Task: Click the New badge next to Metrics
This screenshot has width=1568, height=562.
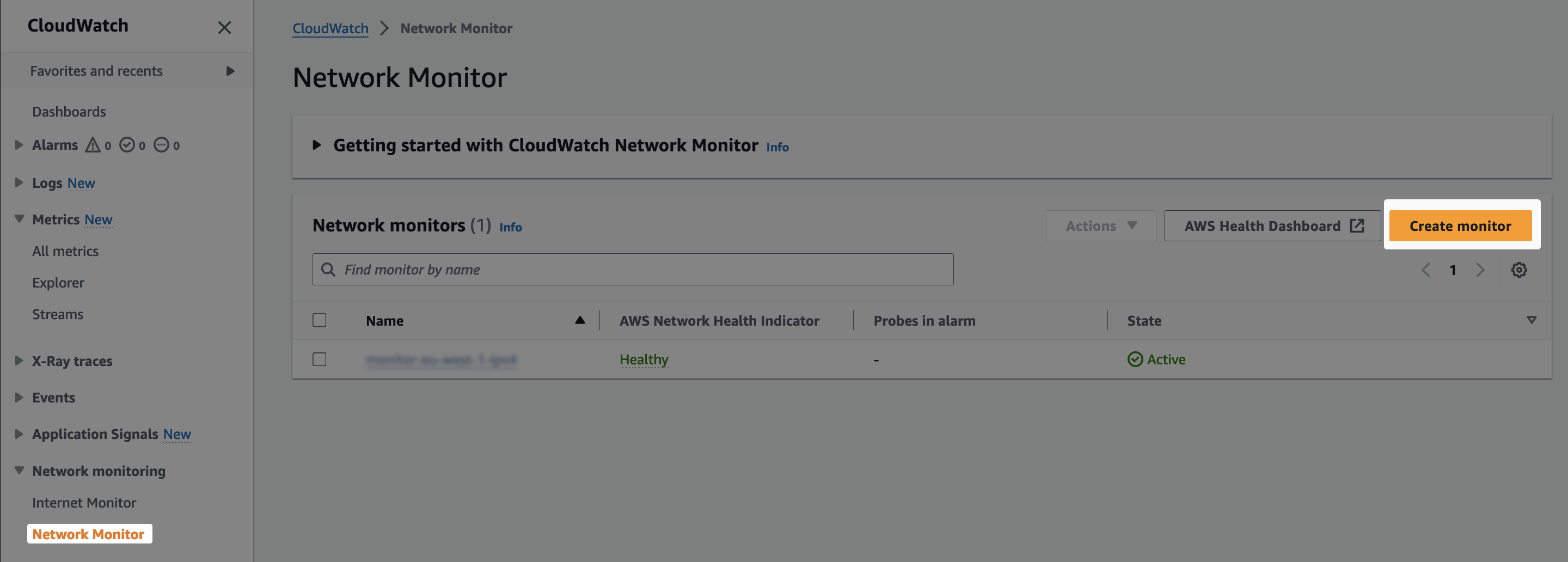Action: (x=99, y=220)
